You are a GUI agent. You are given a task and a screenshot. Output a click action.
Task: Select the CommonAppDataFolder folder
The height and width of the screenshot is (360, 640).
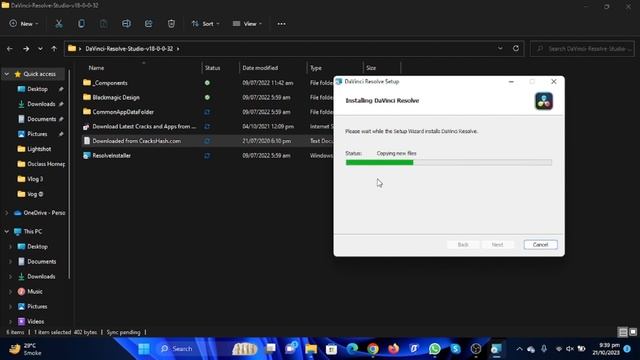click(x=123, y=112)
